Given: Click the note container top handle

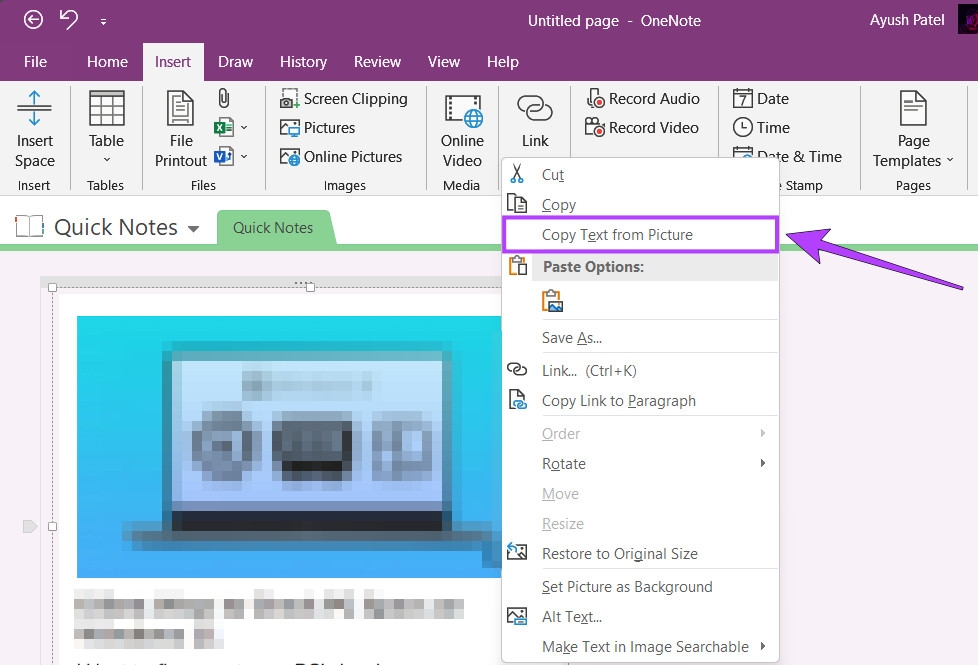Looking at the screenshot, I should pyautogui.click(x=304, y=283).
